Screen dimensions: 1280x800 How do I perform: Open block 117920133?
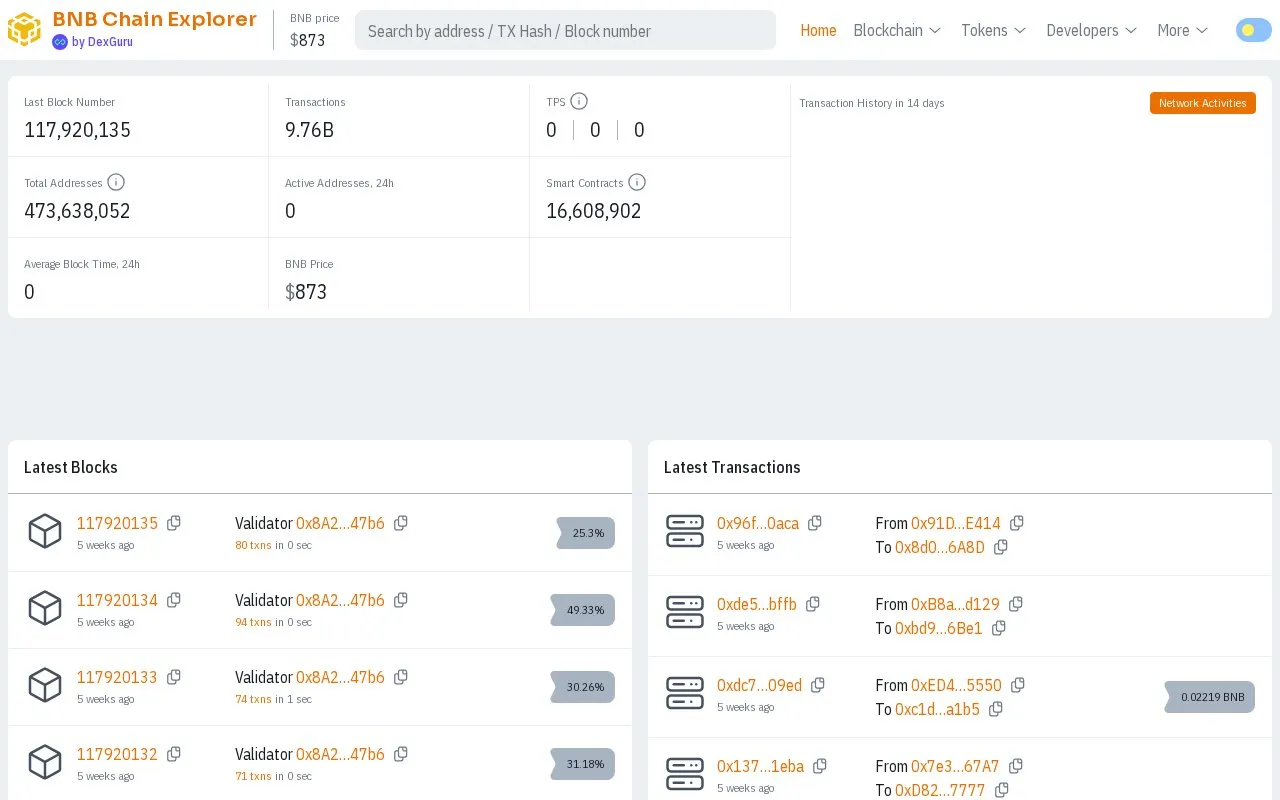tap(117, 677)
